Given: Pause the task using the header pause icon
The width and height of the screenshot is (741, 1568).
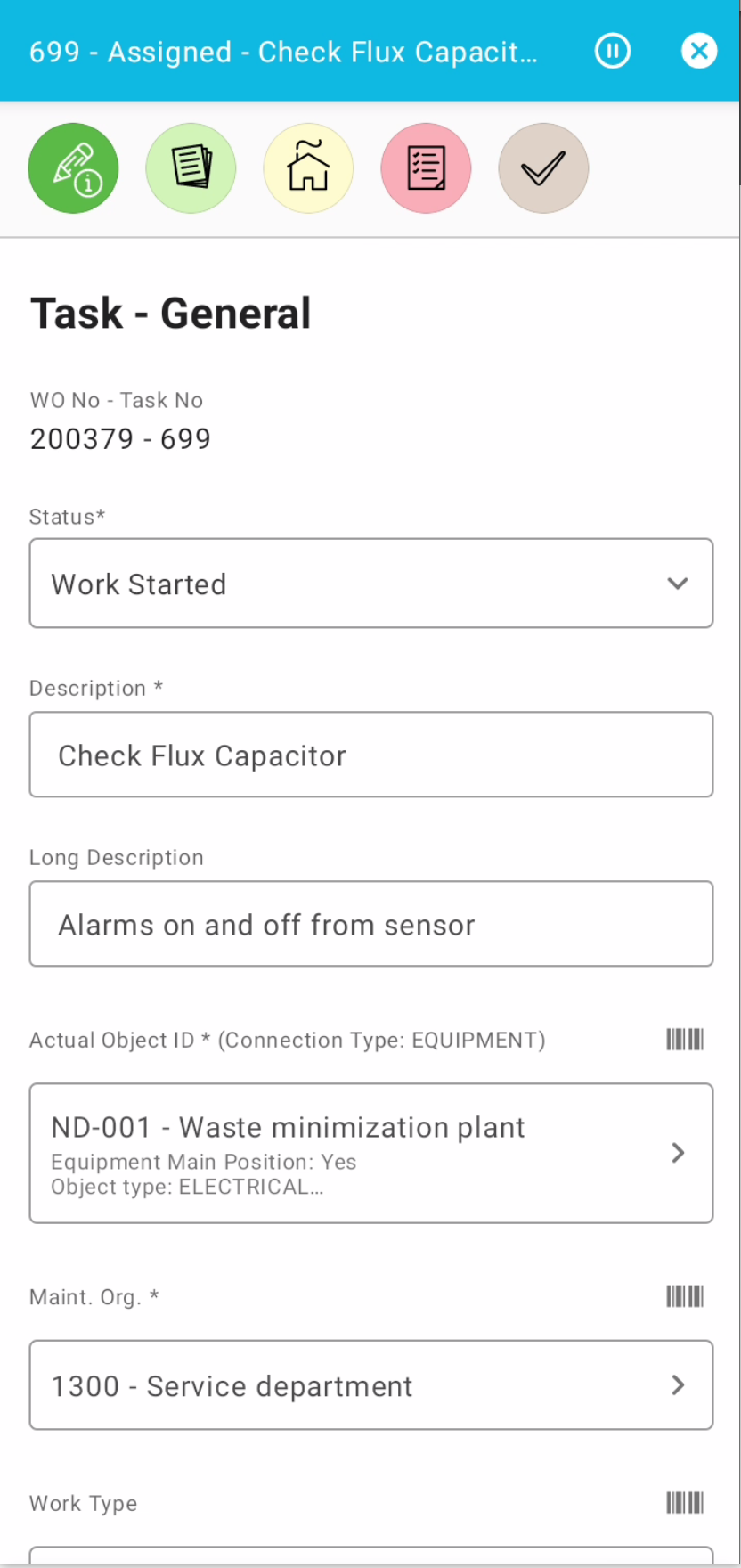Looking at the screenshot, I should pos(613,51).
